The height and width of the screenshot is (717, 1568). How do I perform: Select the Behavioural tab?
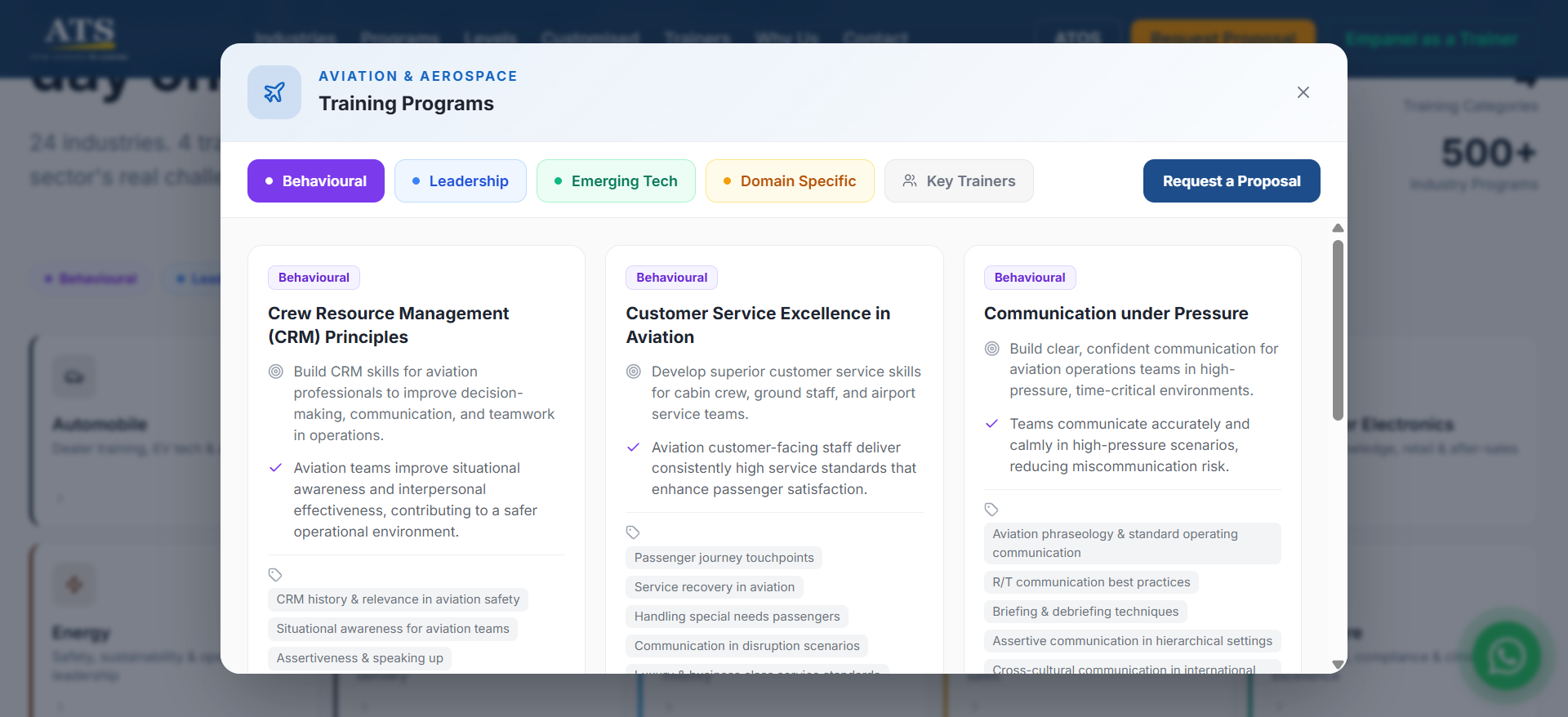[x=316, y=180]
